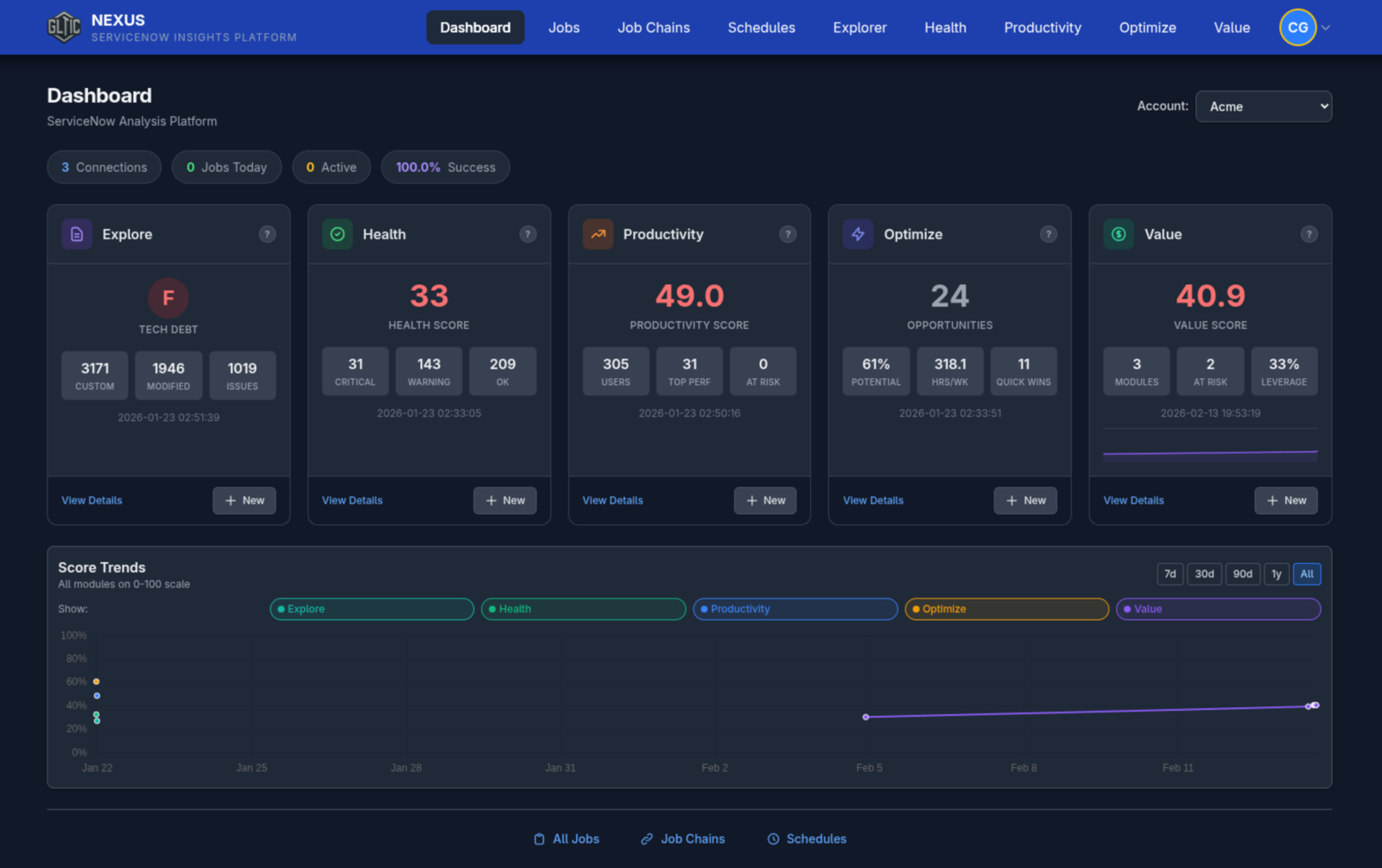This screenshot has height=868, width=1382.
Task: Click the Optimize lightning bolt icon
Action: [x=858, y=234]
